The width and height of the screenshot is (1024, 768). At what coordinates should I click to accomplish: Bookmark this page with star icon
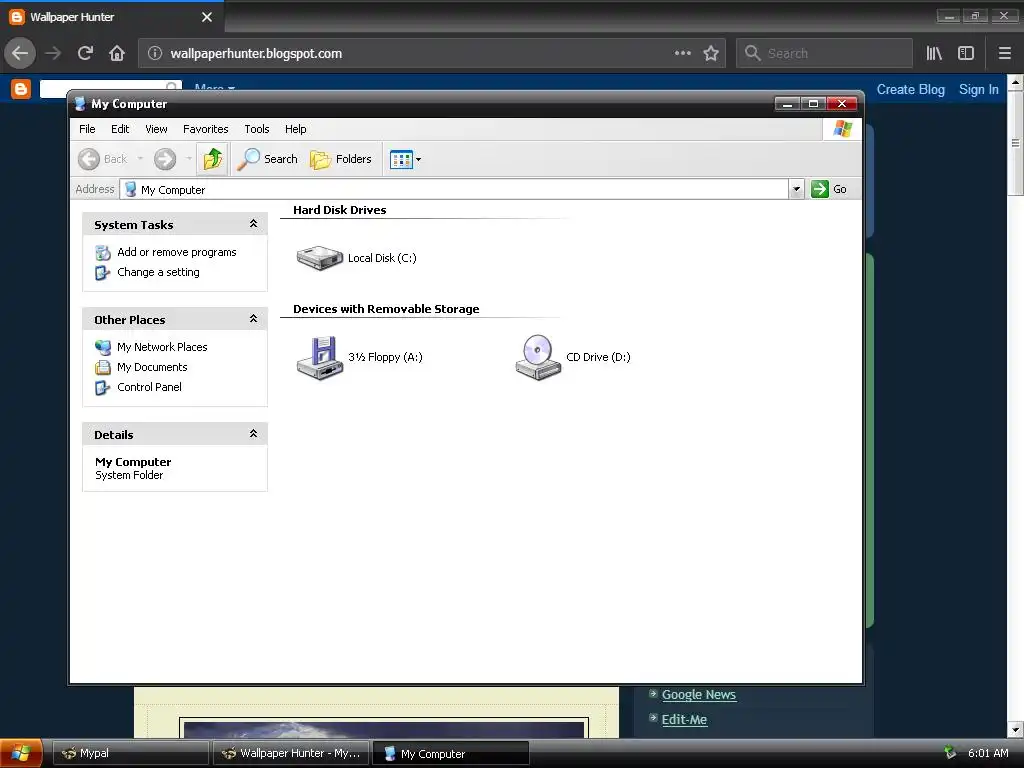711,53
